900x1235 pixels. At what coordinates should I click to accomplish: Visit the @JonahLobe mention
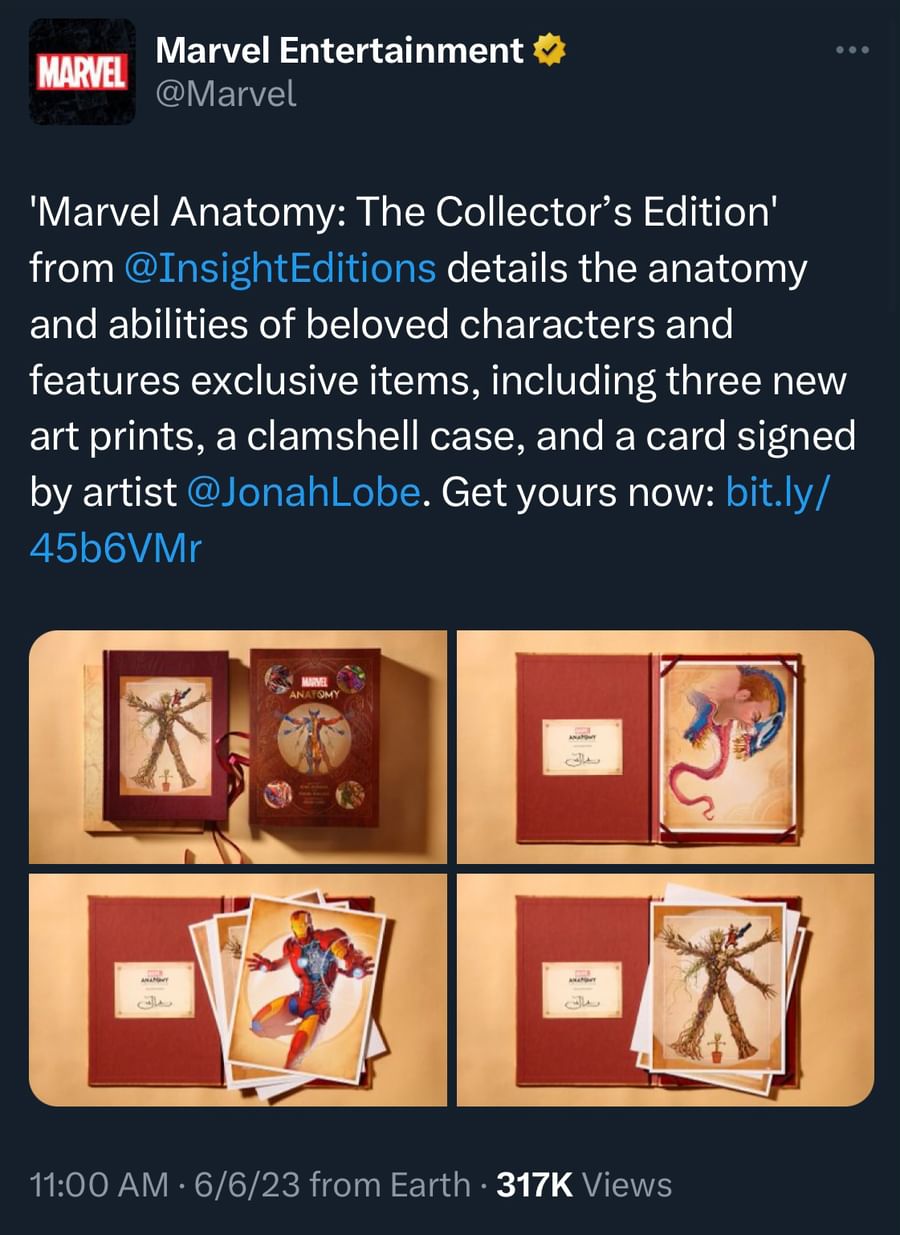304,493
